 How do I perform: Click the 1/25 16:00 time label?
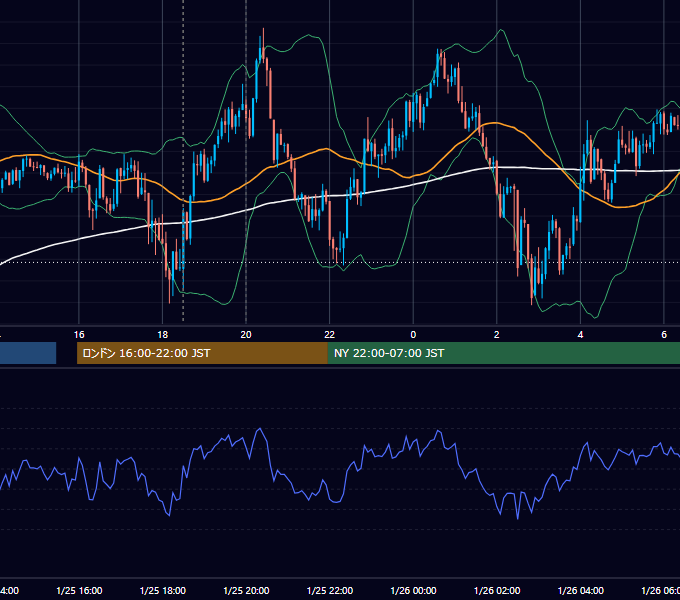pyautogui.click(x=79, y=590)
